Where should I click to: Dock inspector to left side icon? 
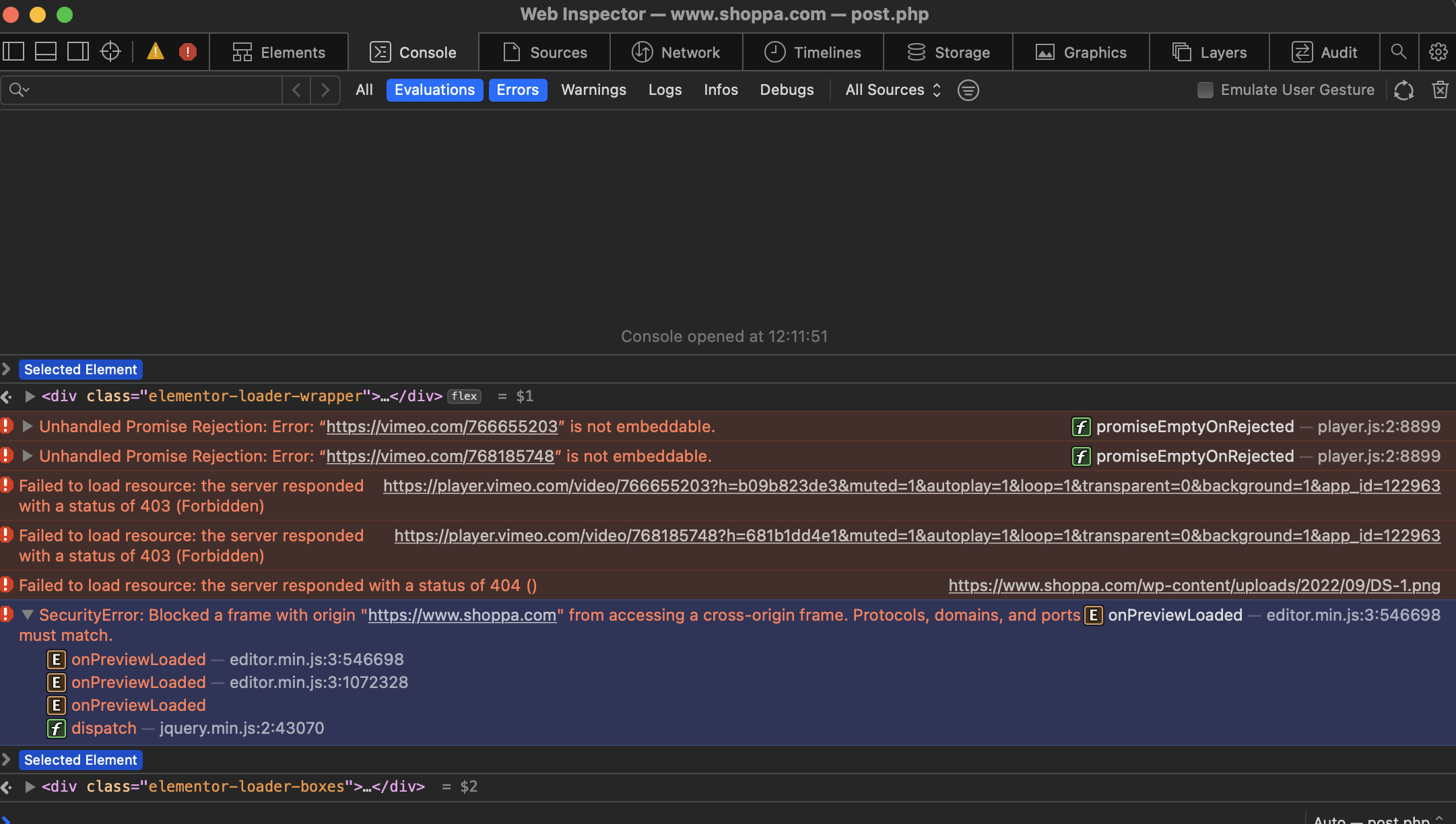tap(13, 52)
